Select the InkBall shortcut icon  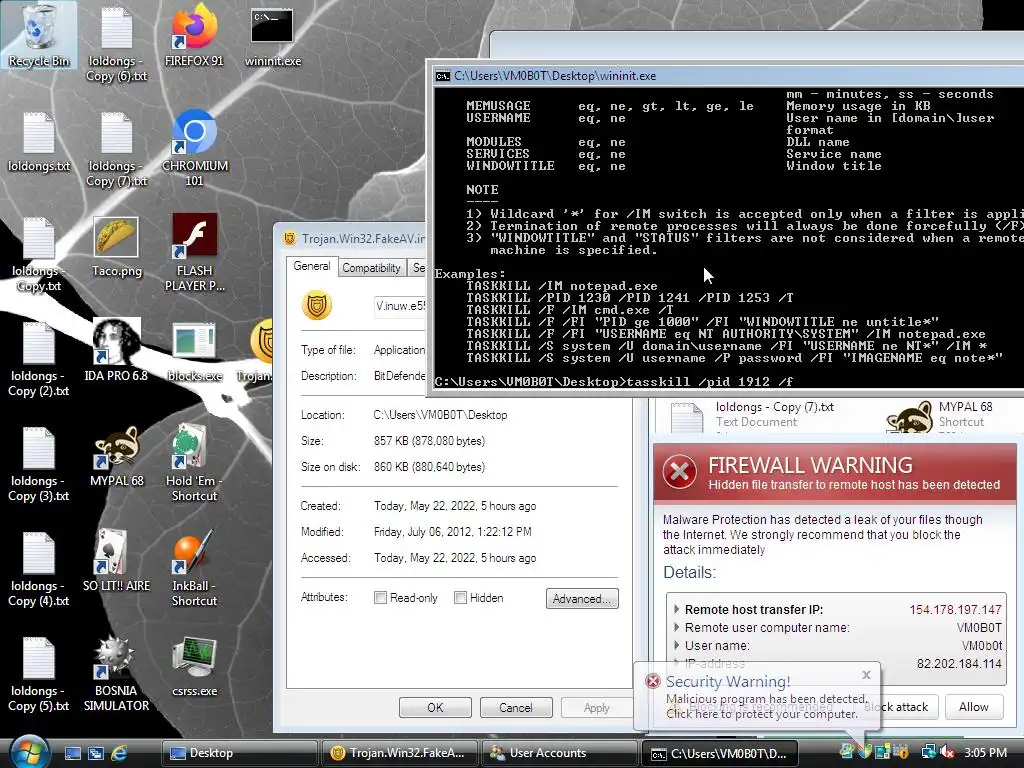194,567
